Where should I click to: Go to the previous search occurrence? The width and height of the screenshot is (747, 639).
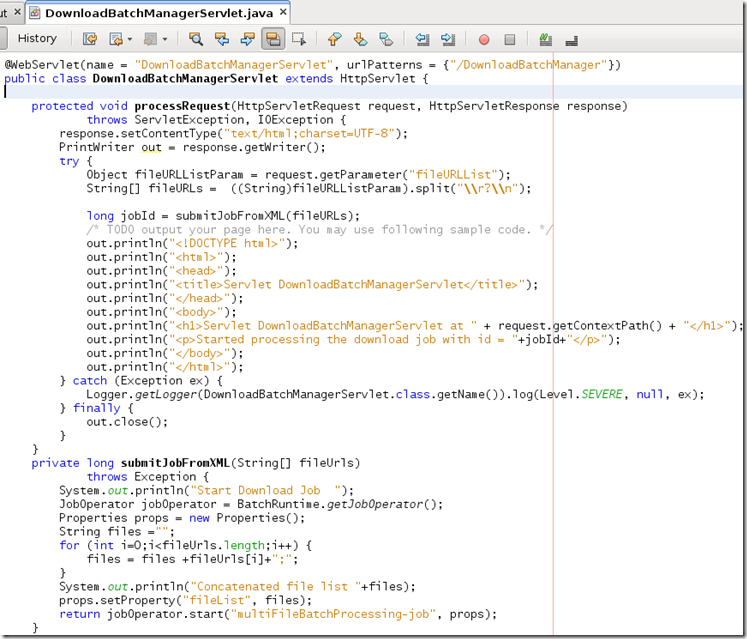coord(221,39)
